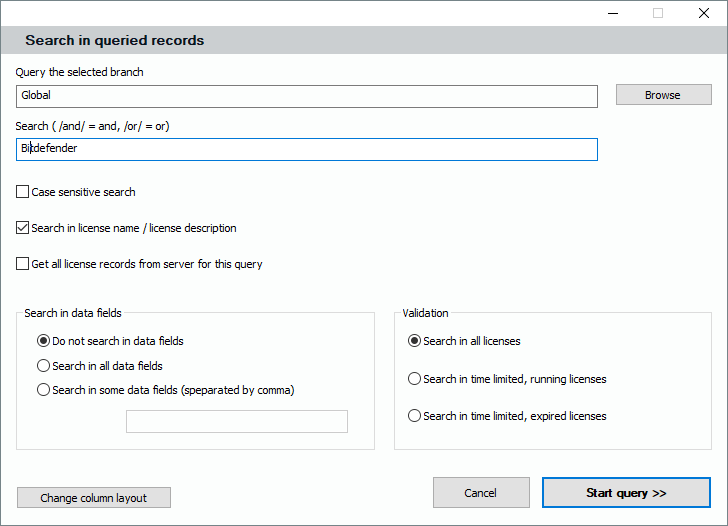Screen dimensions: 728x526
Task: Tick Get all license records from server
Action: click(23, 265)
